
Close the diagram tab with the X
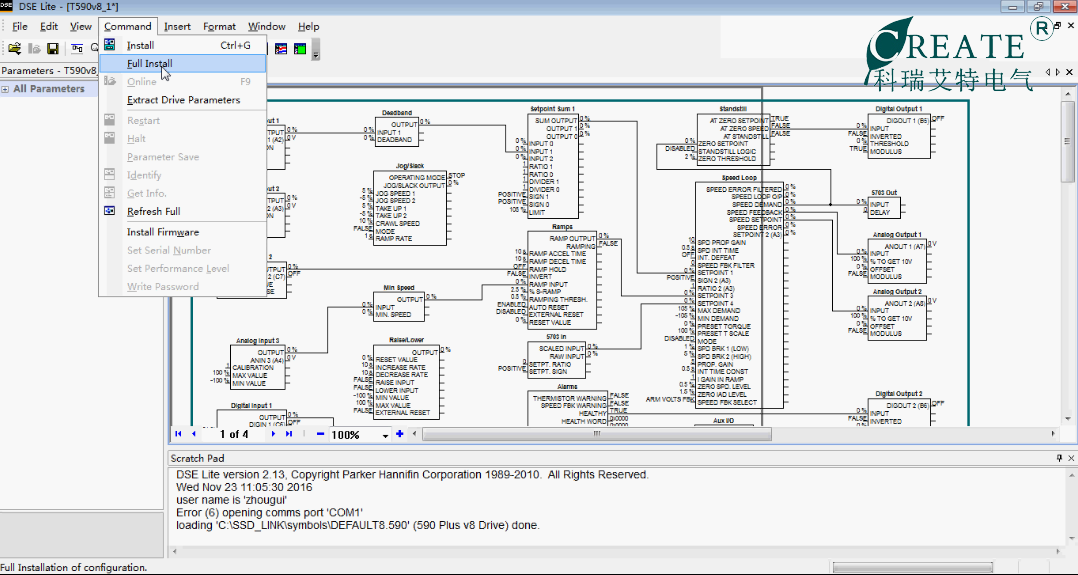click(x=1070, y=72)
